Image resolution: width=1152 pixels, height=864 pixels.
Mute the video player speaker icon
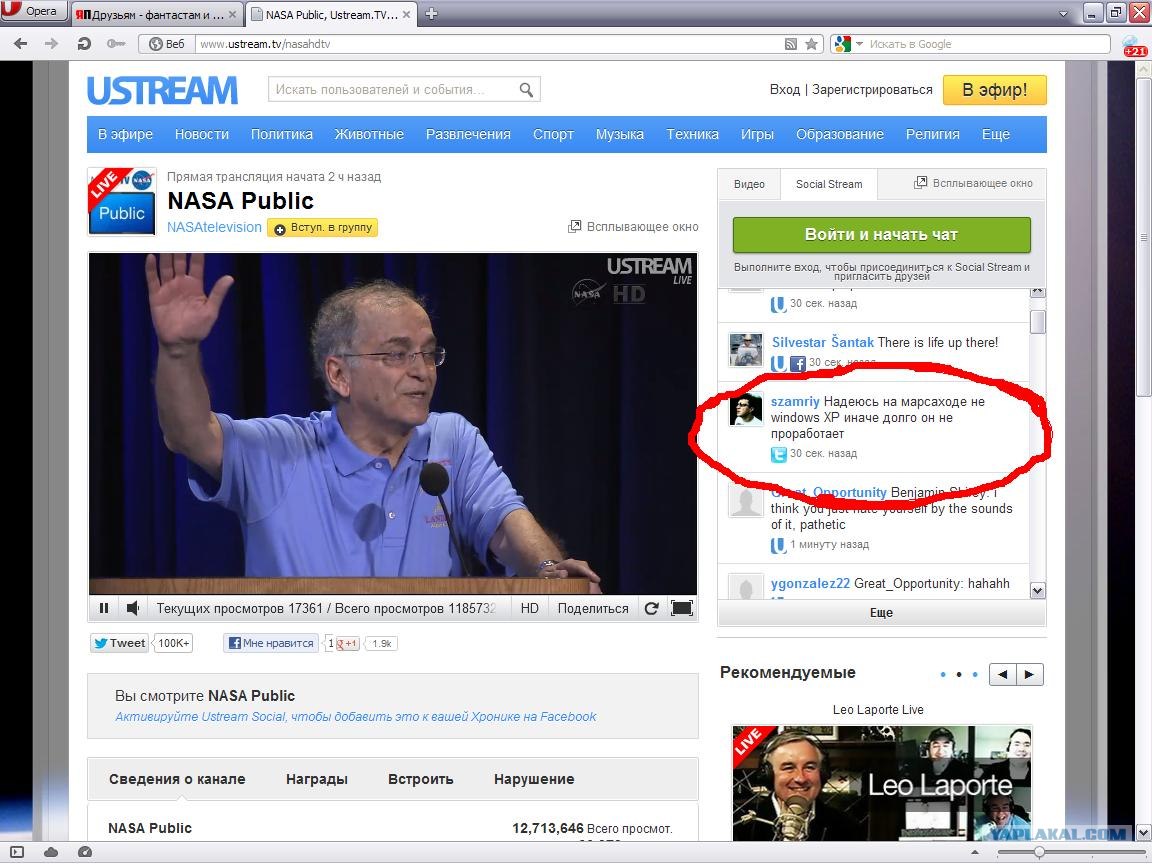(x=133, y=608)
